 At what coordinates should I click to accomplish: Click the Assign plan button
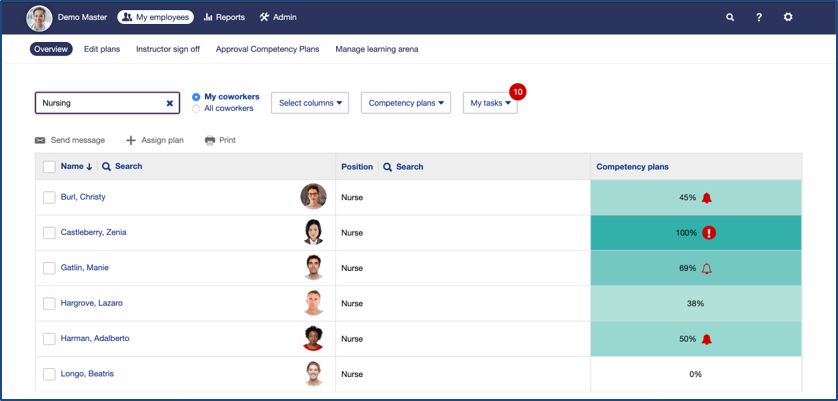pos(155,141)
